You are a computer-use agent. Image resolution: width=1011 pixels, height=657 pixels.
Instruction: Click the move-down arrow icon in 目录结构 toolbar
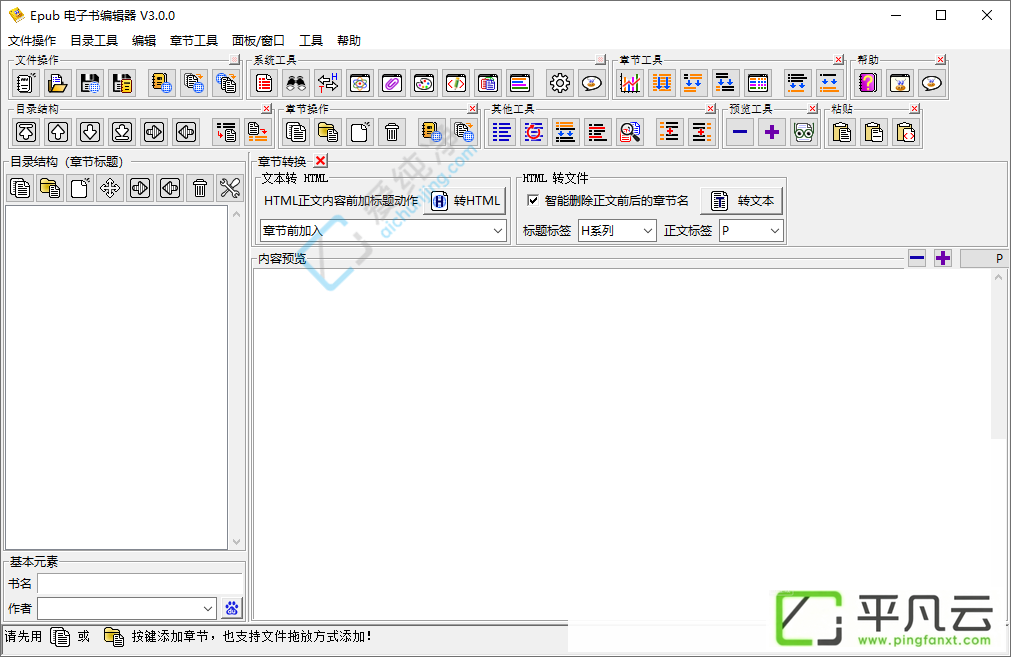tap(90, 132)
